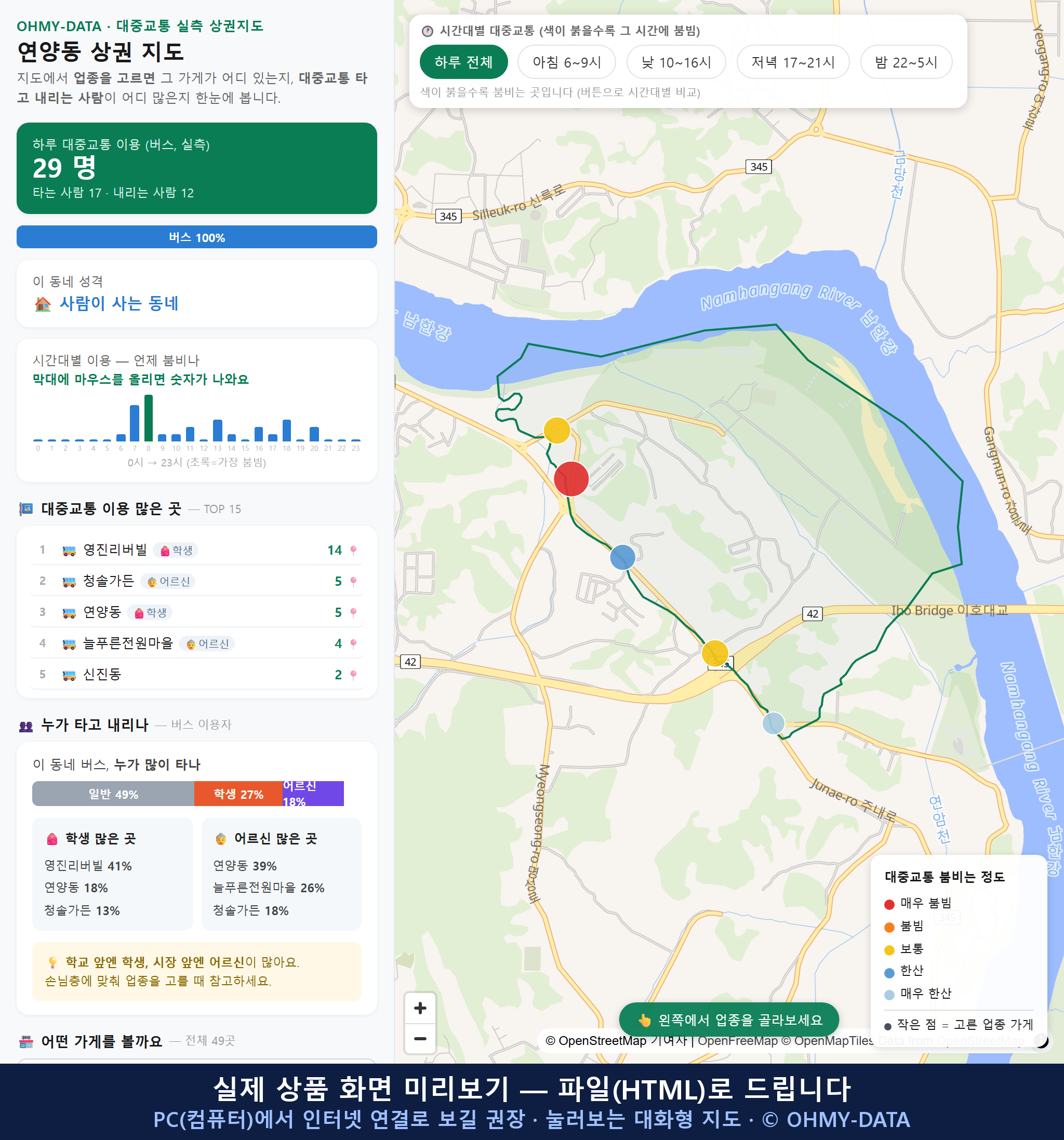Viewport: 1064px width, 1140px height.
Task: Open 영진리버빌 row in TOP list
Action: pyautogui.click(x=196, y=550)
